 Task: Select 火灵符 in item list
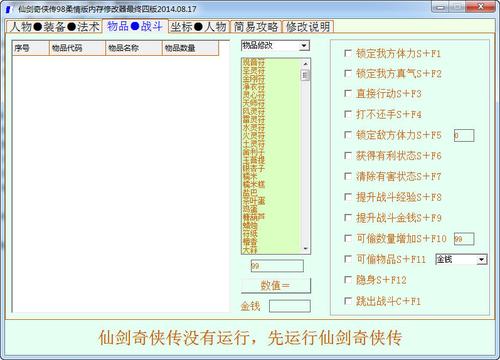pyautogui.click(x=254, y=136)
